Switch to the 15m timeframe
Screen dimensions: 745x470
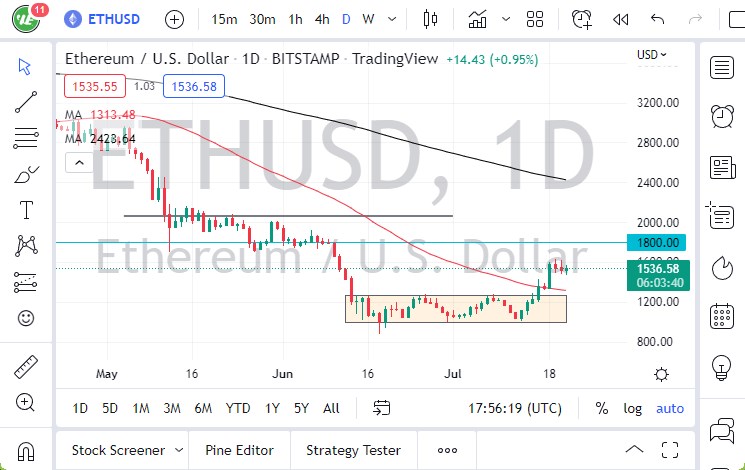224,19
